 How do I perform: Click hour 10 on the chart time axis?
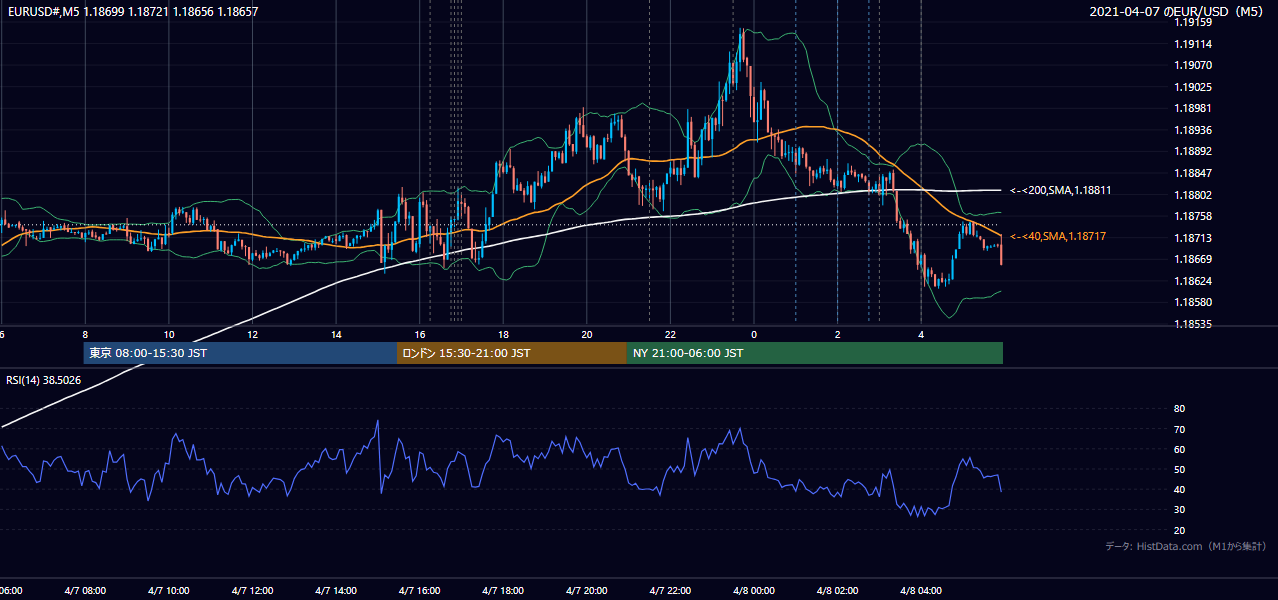[x=169, y=334]
